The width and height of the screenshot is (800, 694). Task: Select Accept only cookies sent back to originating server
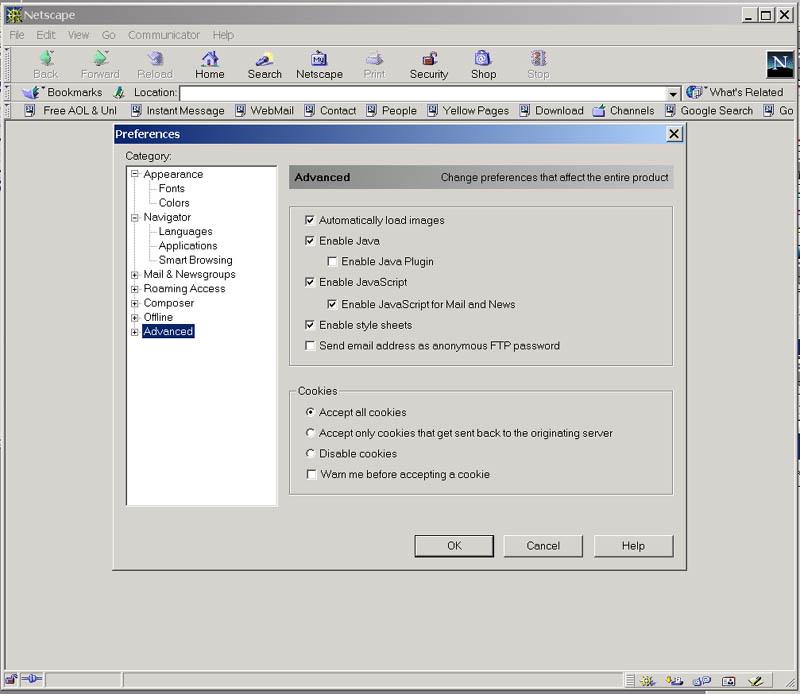(x=310, y=433)
